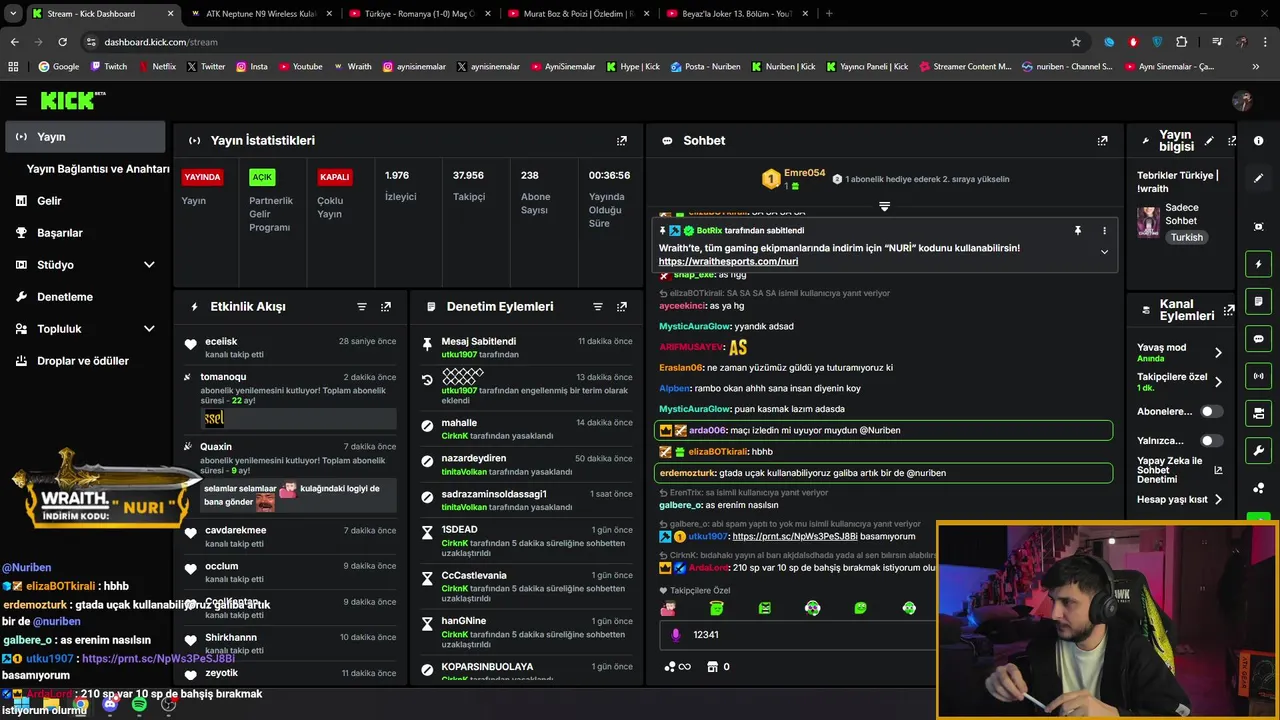Viewport: 1280px width, 720px height.
Task: Open the Yayıncı Paneli | Kick bookmark
Action: (x=867, y=67)
